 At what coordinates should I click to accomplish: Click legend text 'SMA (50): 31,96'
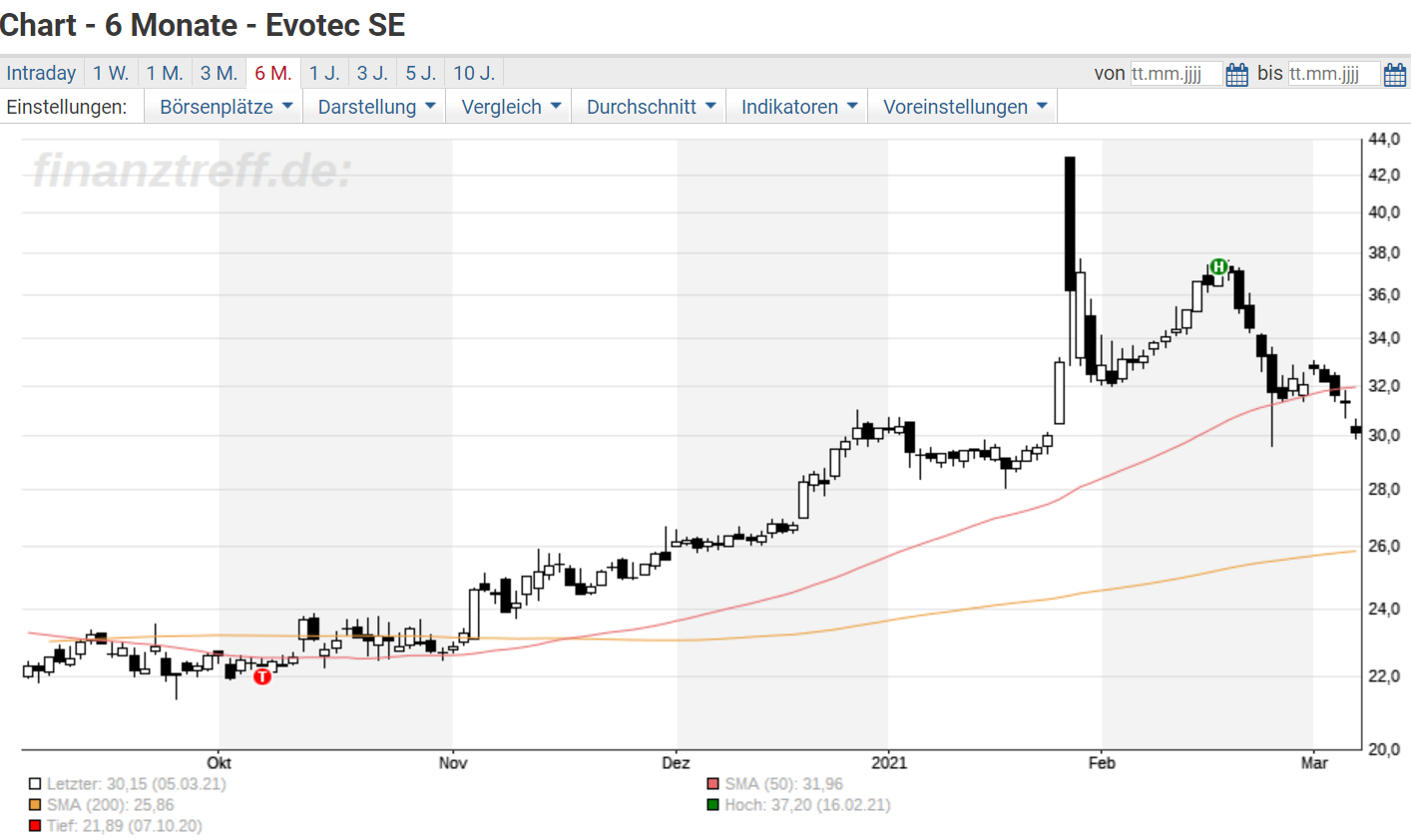pos(784,784)
